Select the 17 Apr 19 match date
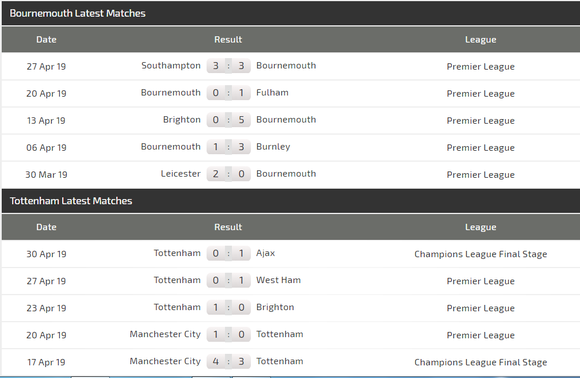The image size is (580, 378). click(x=46, y=362)
